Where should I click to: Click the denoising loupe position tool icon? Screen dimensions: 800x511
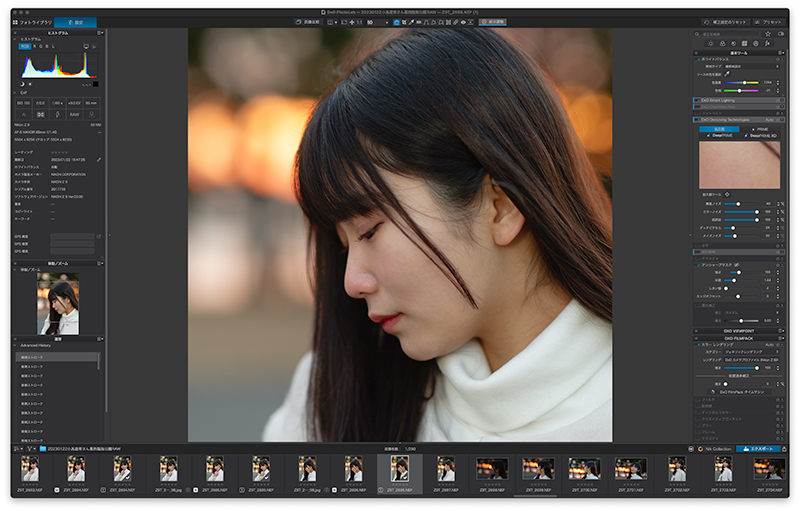click(727, 194)
